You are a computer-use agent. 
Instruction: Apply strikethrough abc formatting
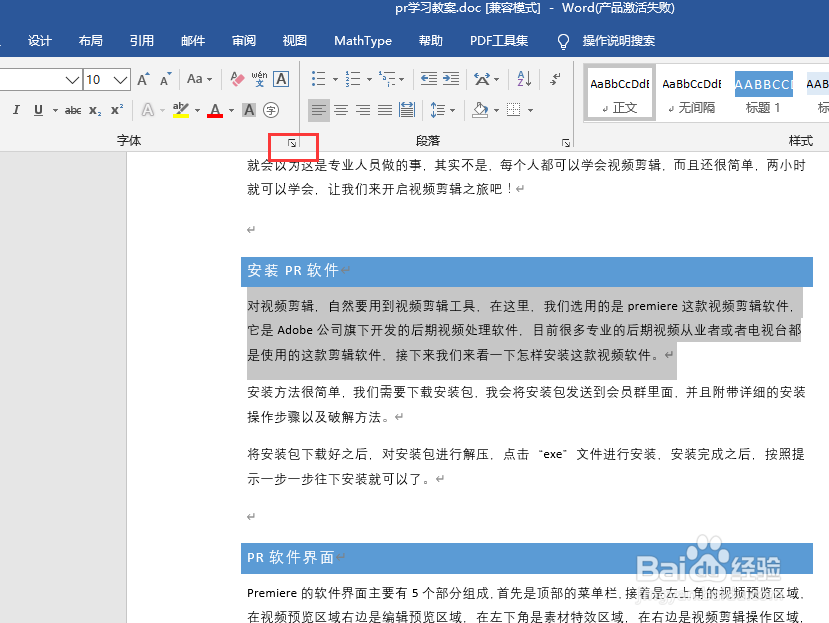click(x=72, y=110)
